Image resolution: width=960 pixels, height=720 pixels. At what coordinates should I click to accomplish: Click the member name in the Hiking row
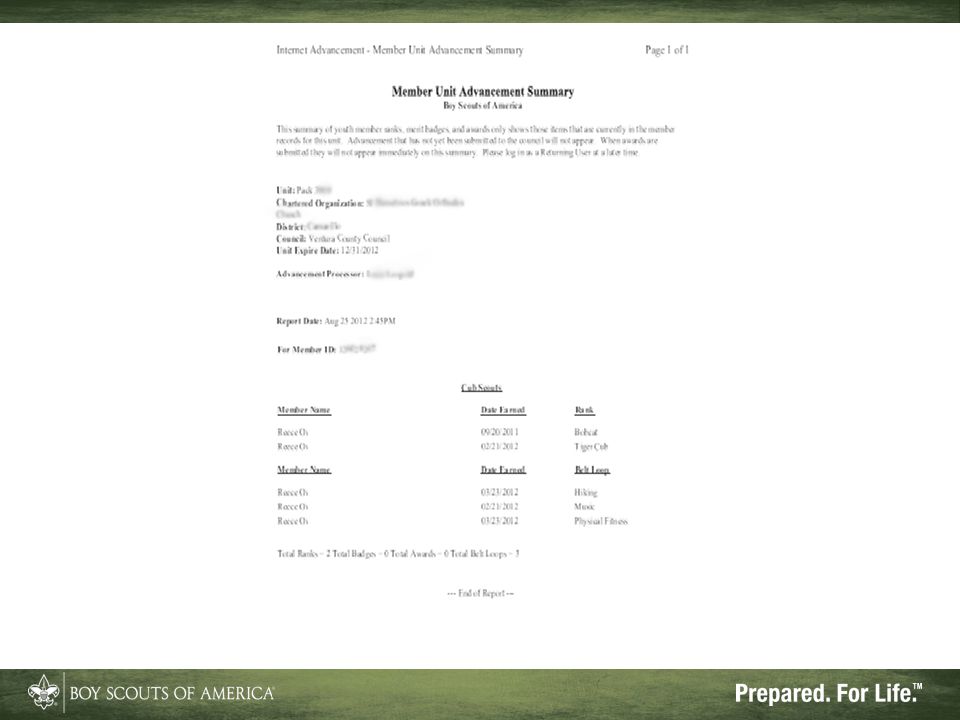pos(293,492)
